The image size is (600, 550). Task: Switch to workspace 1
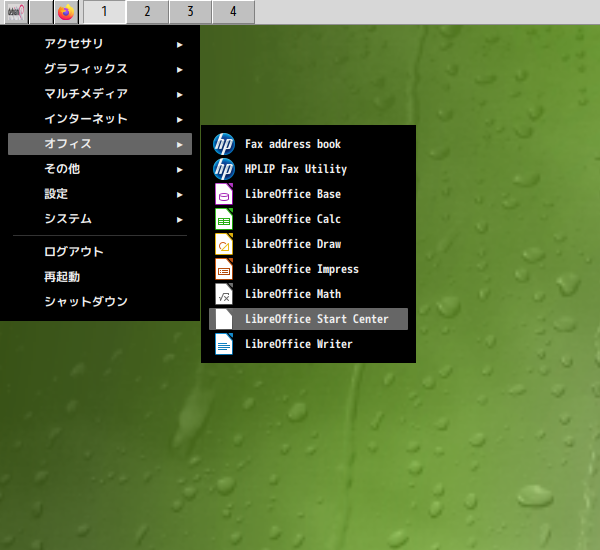point(104,12)
